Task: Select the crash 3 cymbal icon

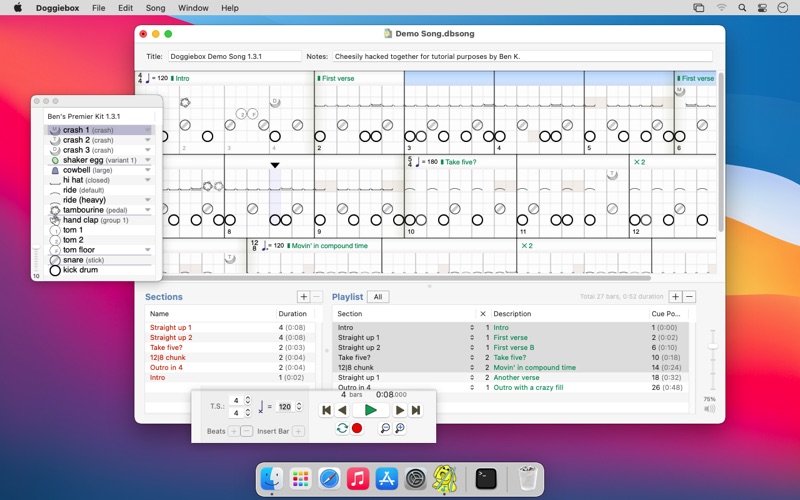Action: 55,150
